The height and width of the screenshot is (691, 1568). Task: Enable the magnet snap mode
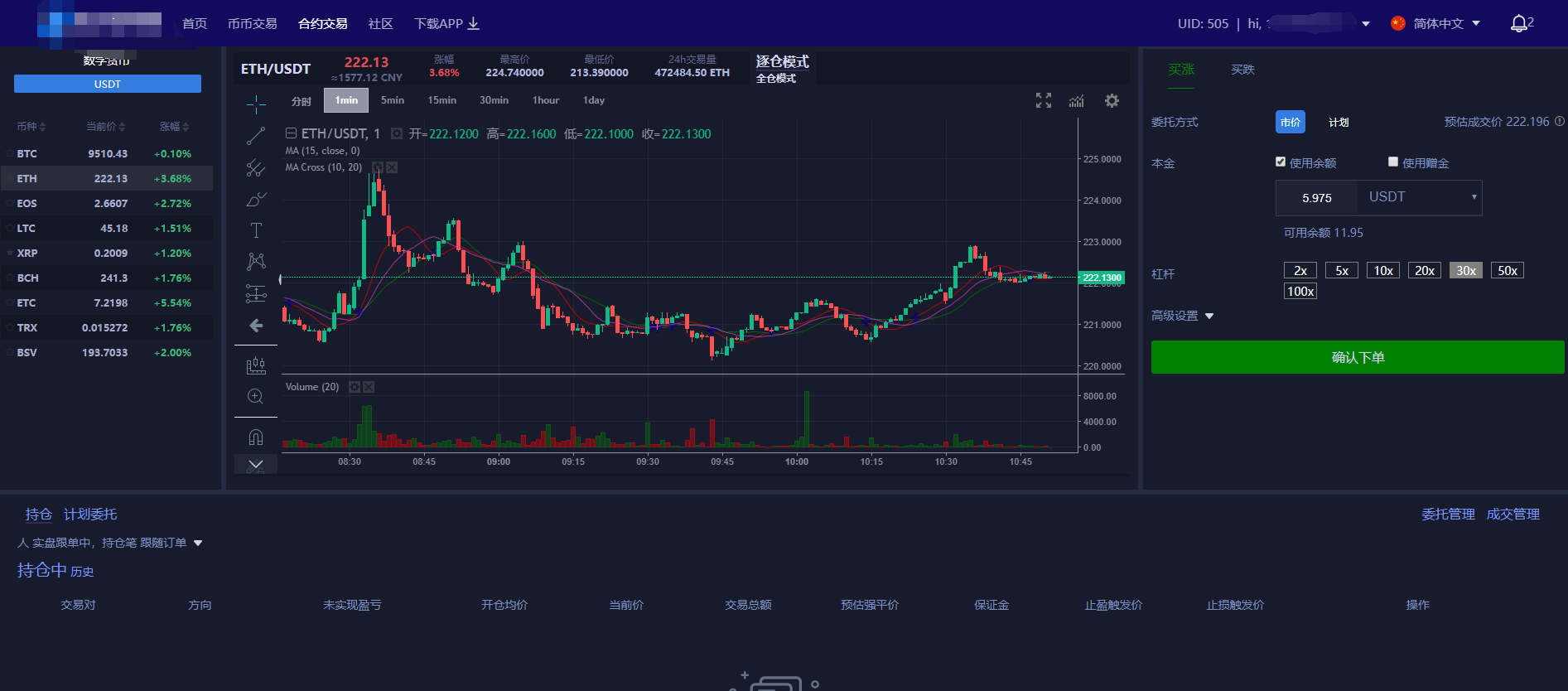click(256, 437)
